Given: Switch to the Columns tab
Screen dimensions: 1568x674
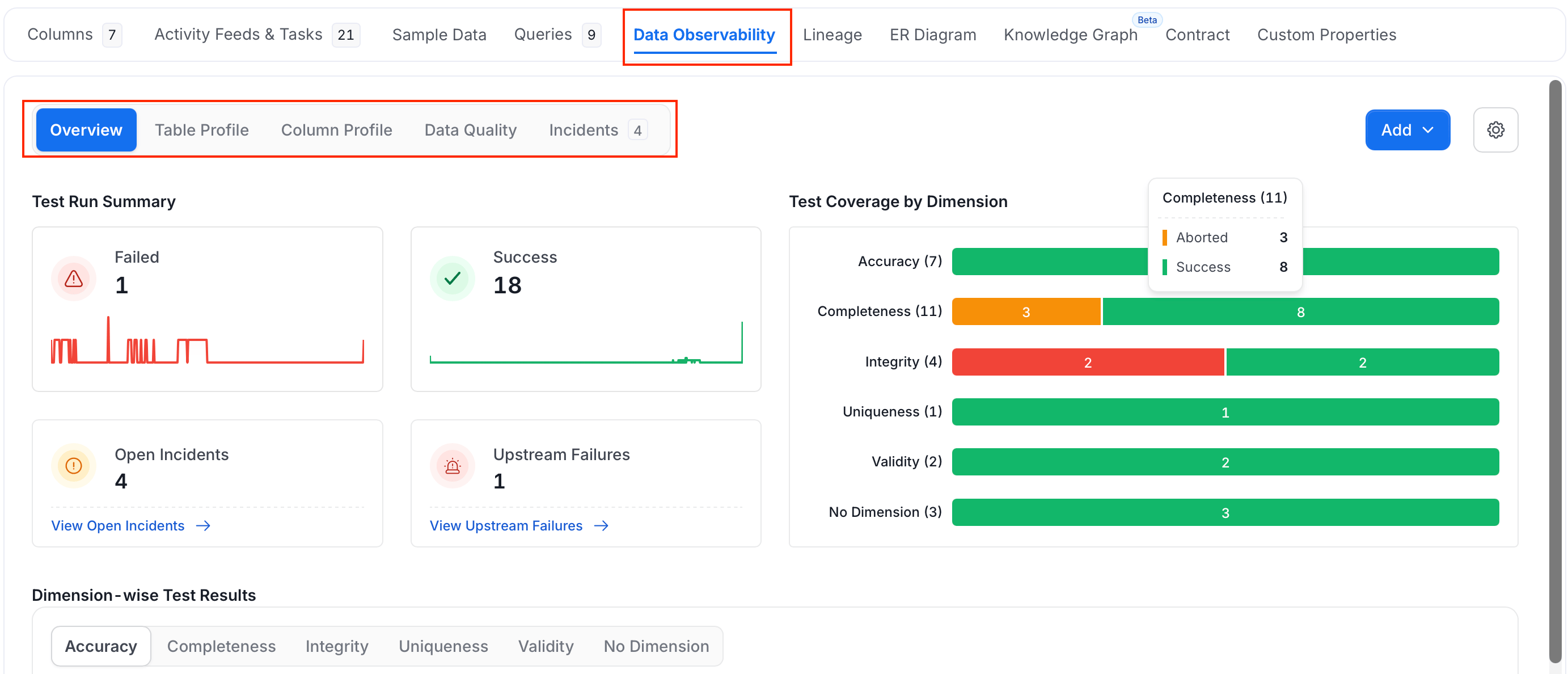Looking at the screenshot, I should click(74, 35).
